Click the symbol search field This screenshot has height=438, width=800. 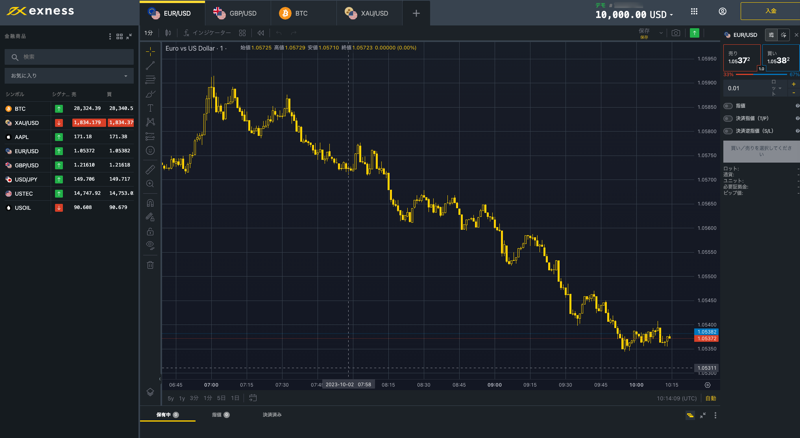(69, 57)
